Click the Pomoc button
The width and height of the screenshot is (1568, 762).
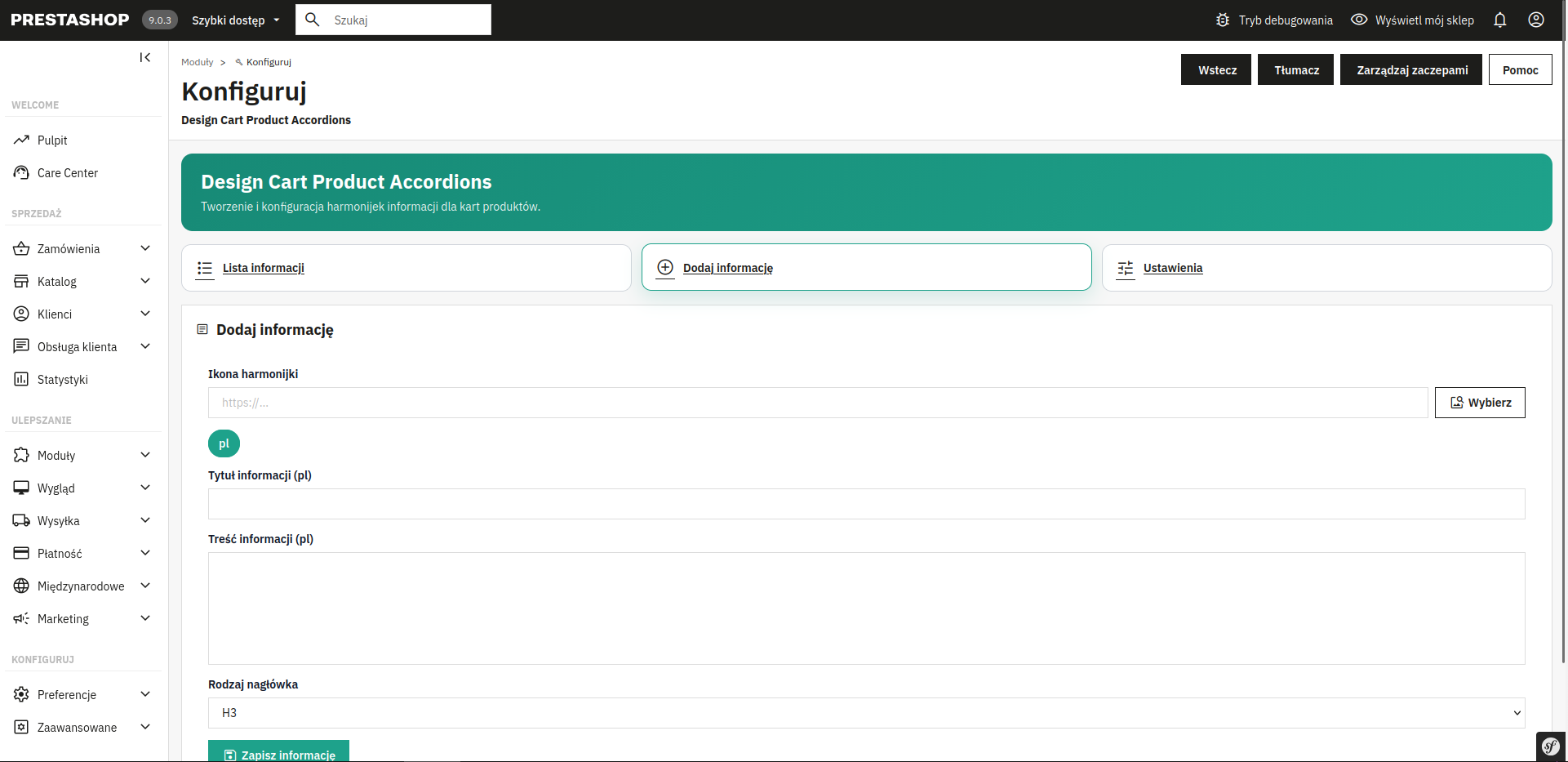click(x=1521, y=69)
